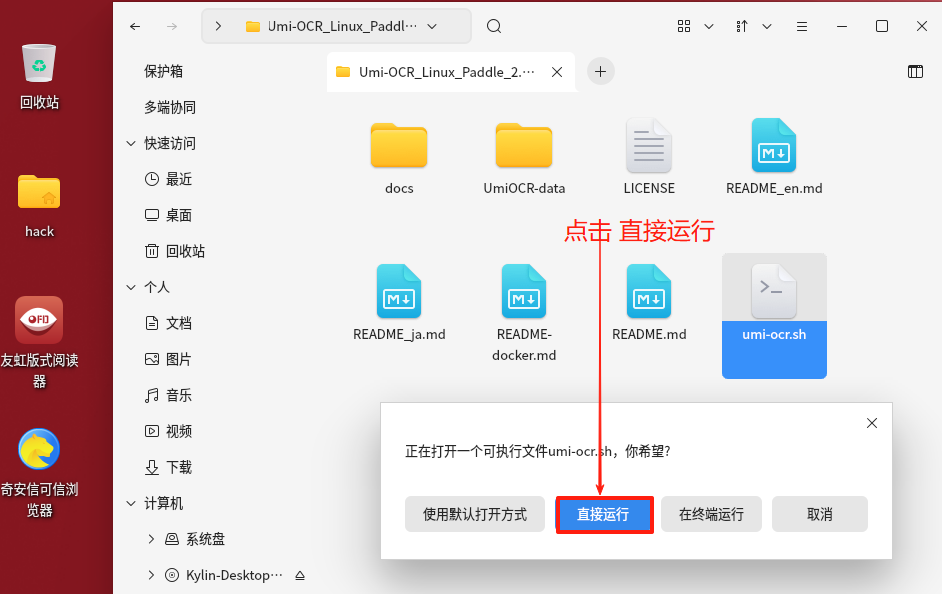Click 取消 button

[x=819, y=514]
